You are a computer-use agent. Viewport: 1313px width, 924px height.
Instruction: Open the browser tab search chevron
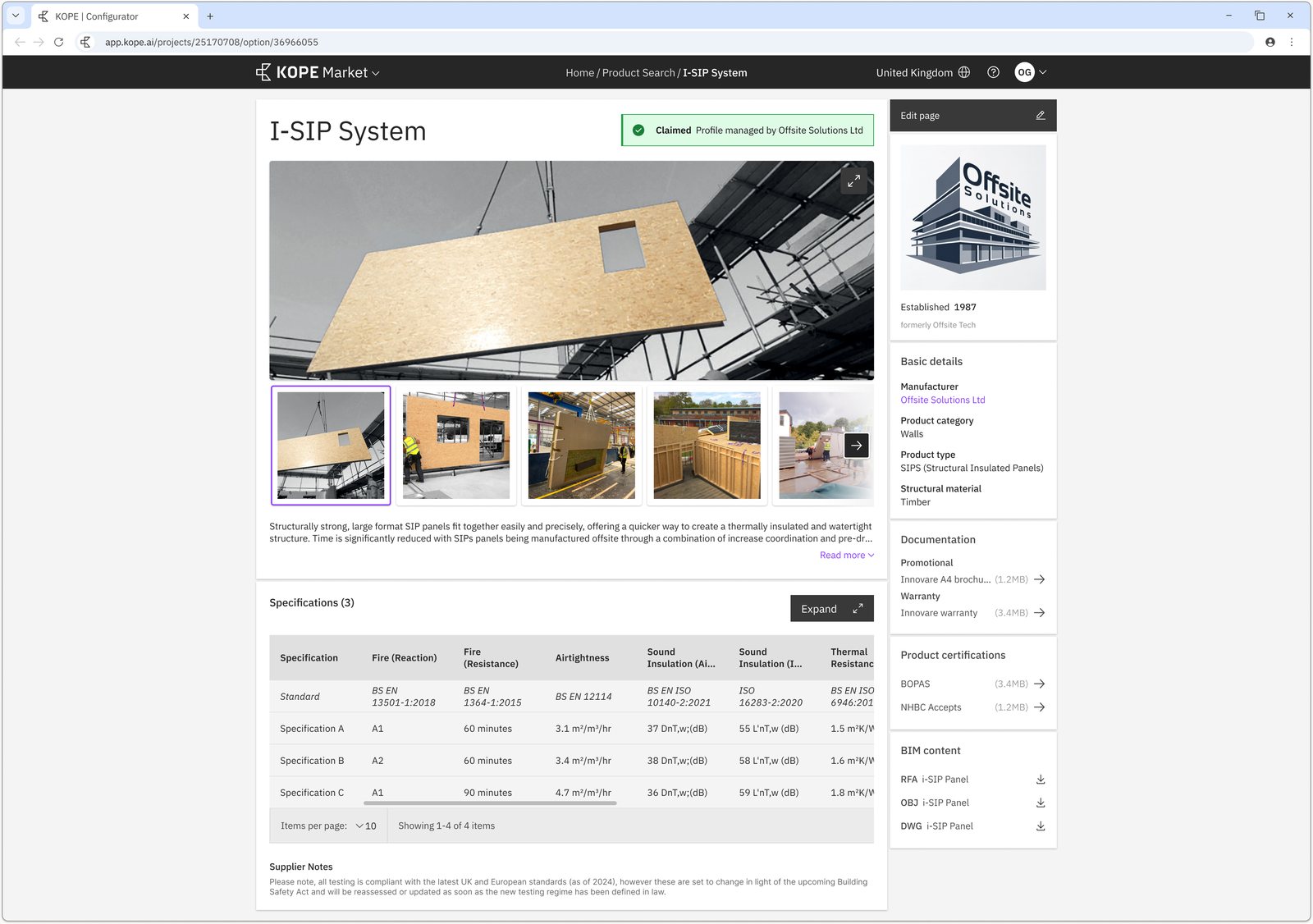(x=16, y=16)
